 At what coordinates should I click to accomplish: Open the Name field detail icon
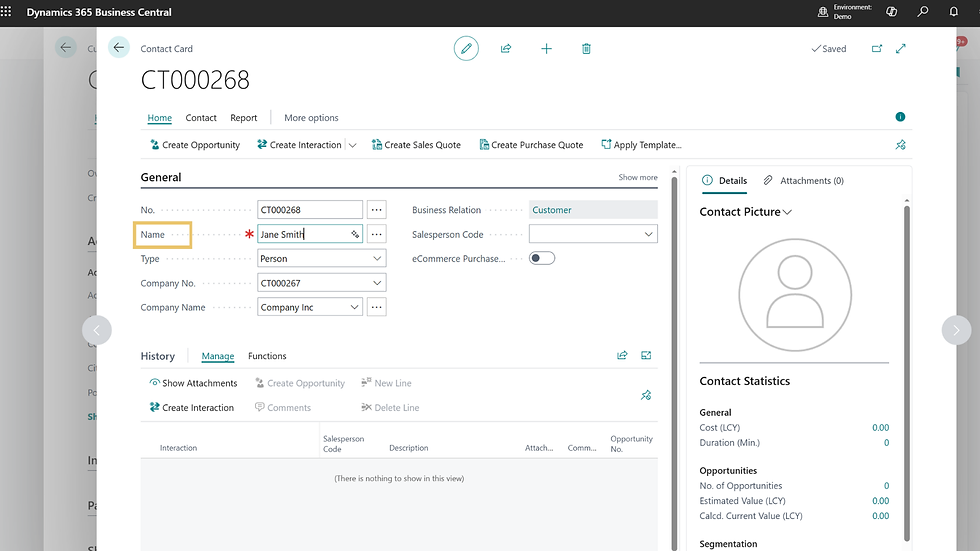(355, 234)
